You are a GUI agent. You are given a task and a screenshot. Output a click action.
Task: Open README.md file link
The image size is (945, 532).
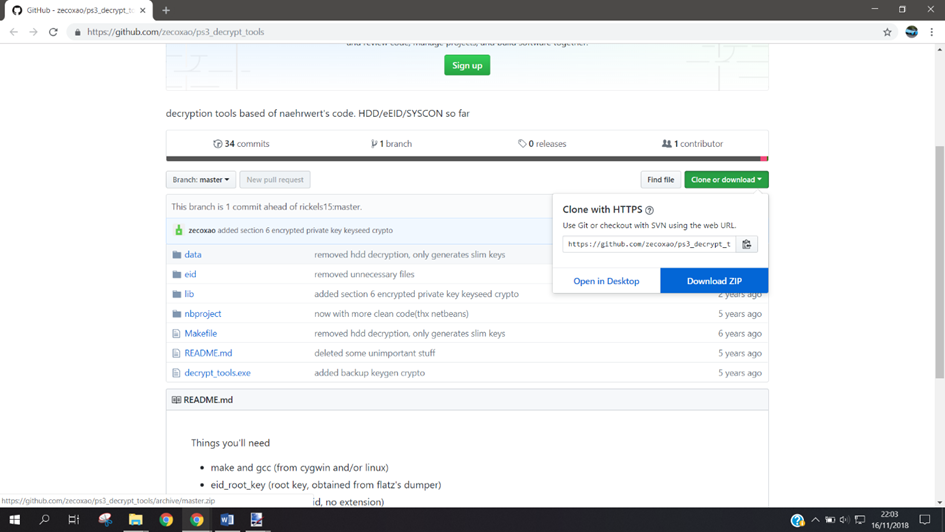(x=208, y=353)
